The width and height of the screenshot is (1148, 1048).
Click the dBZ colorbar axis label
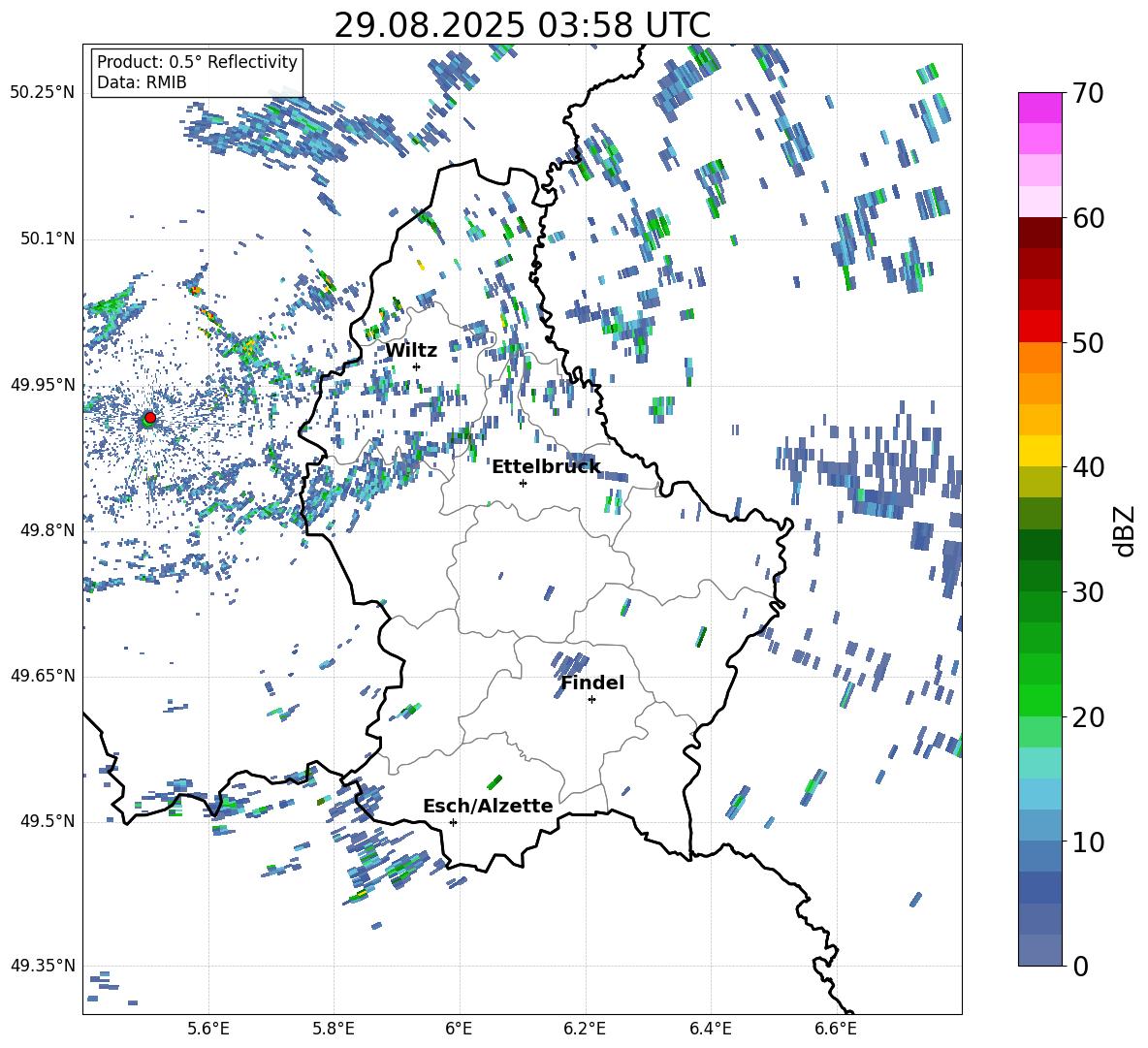[x=1126, y=530]
